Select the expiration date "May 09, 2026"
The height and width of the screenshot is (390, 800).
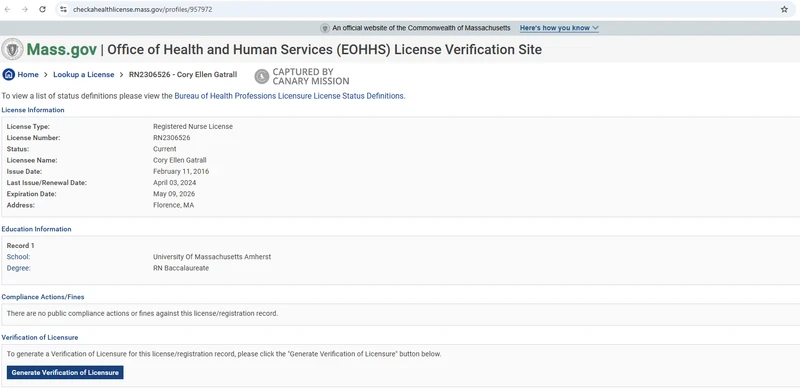174,194
